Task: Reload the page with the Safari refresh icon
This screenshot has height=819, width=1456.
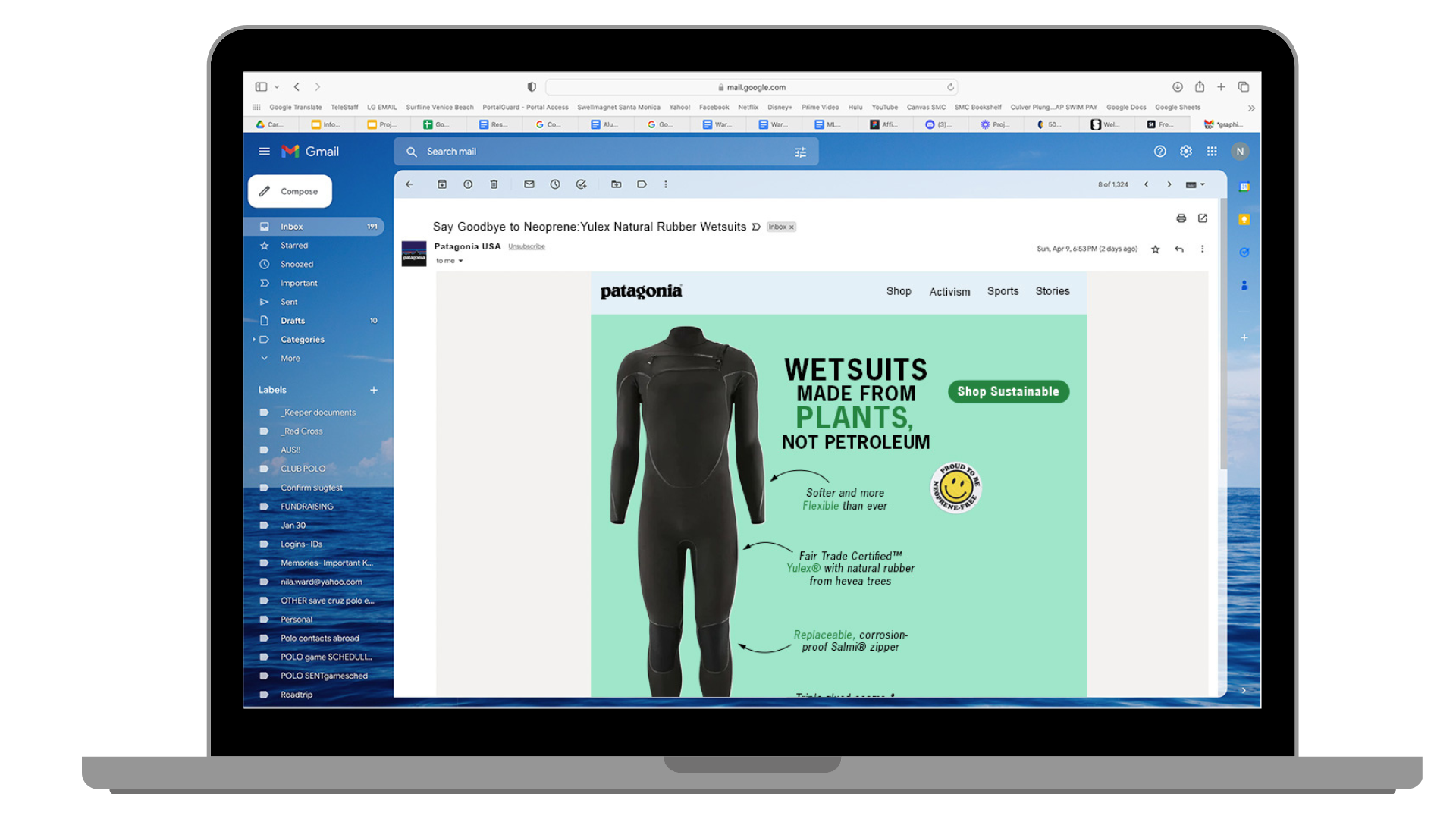Action: (x=950, y=87)
